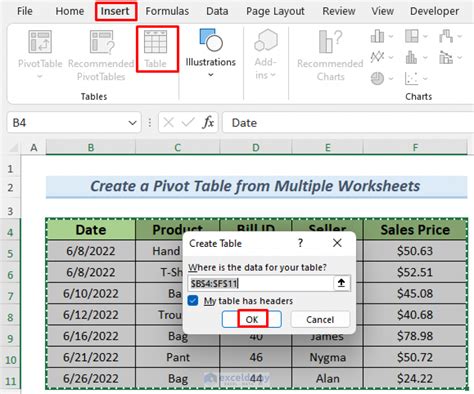Switch to the Formulas tab
The image size is (474, 394).
tap(167, 11)
